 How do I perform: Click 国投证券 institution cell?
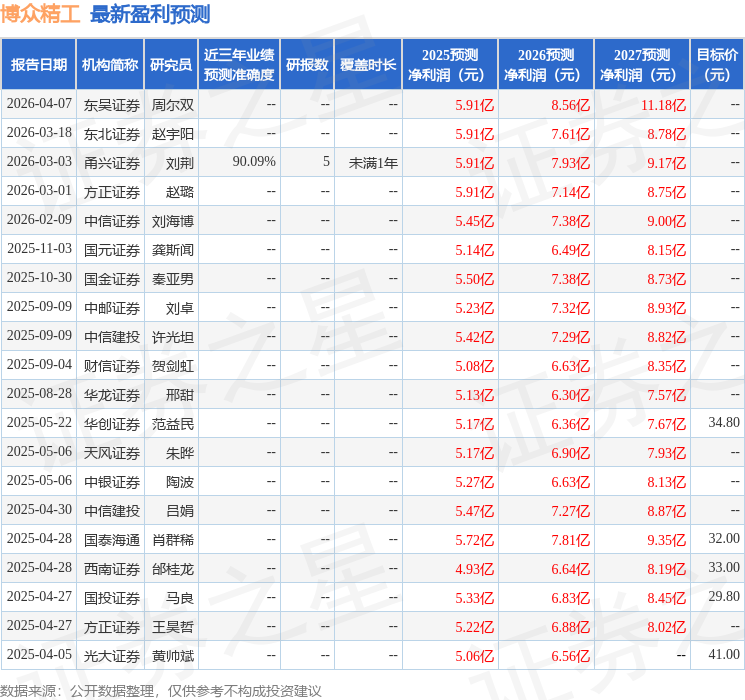112,598
